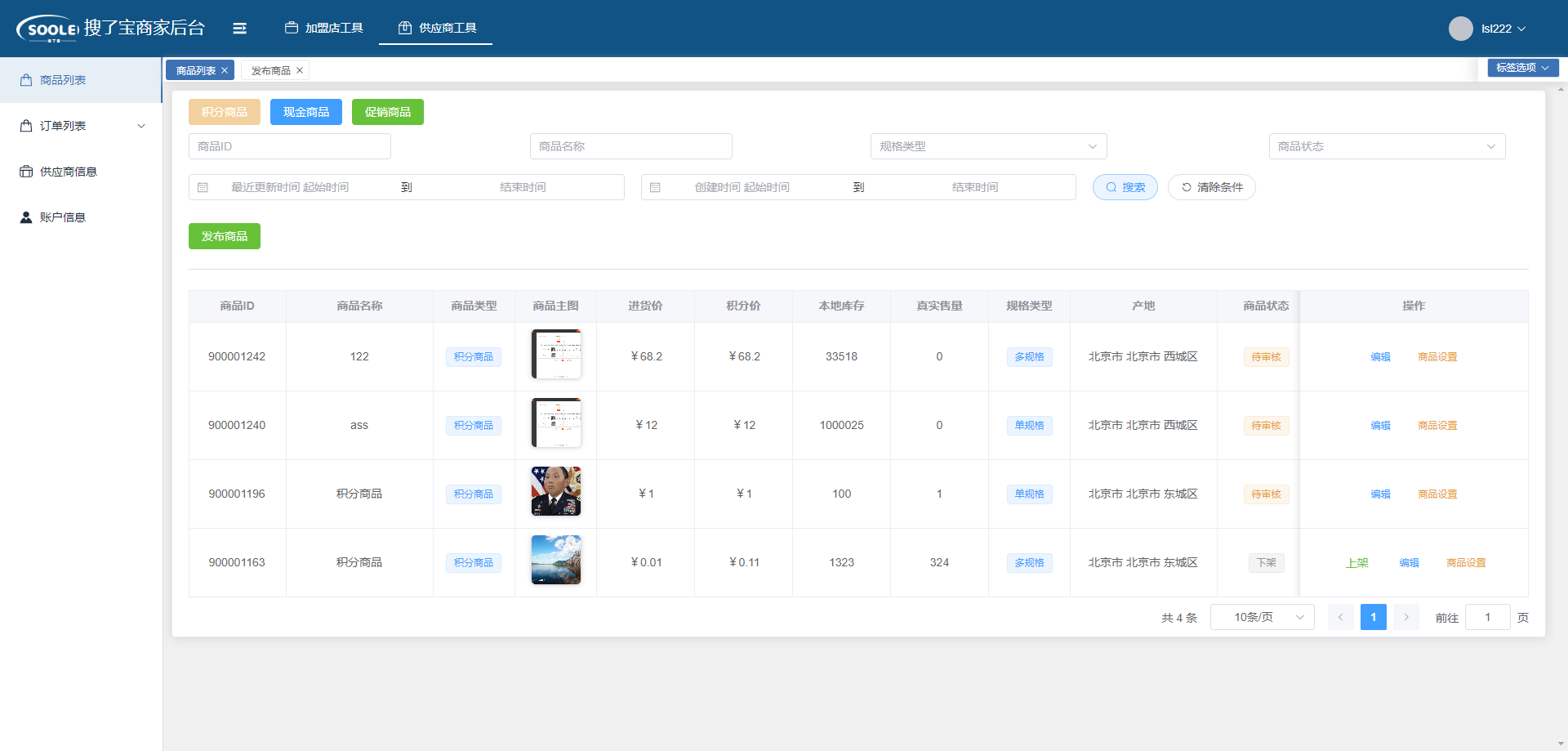The image size is (1568, 751).
Task: Click the stock value 1000025
Action: (x=842, y=425)
